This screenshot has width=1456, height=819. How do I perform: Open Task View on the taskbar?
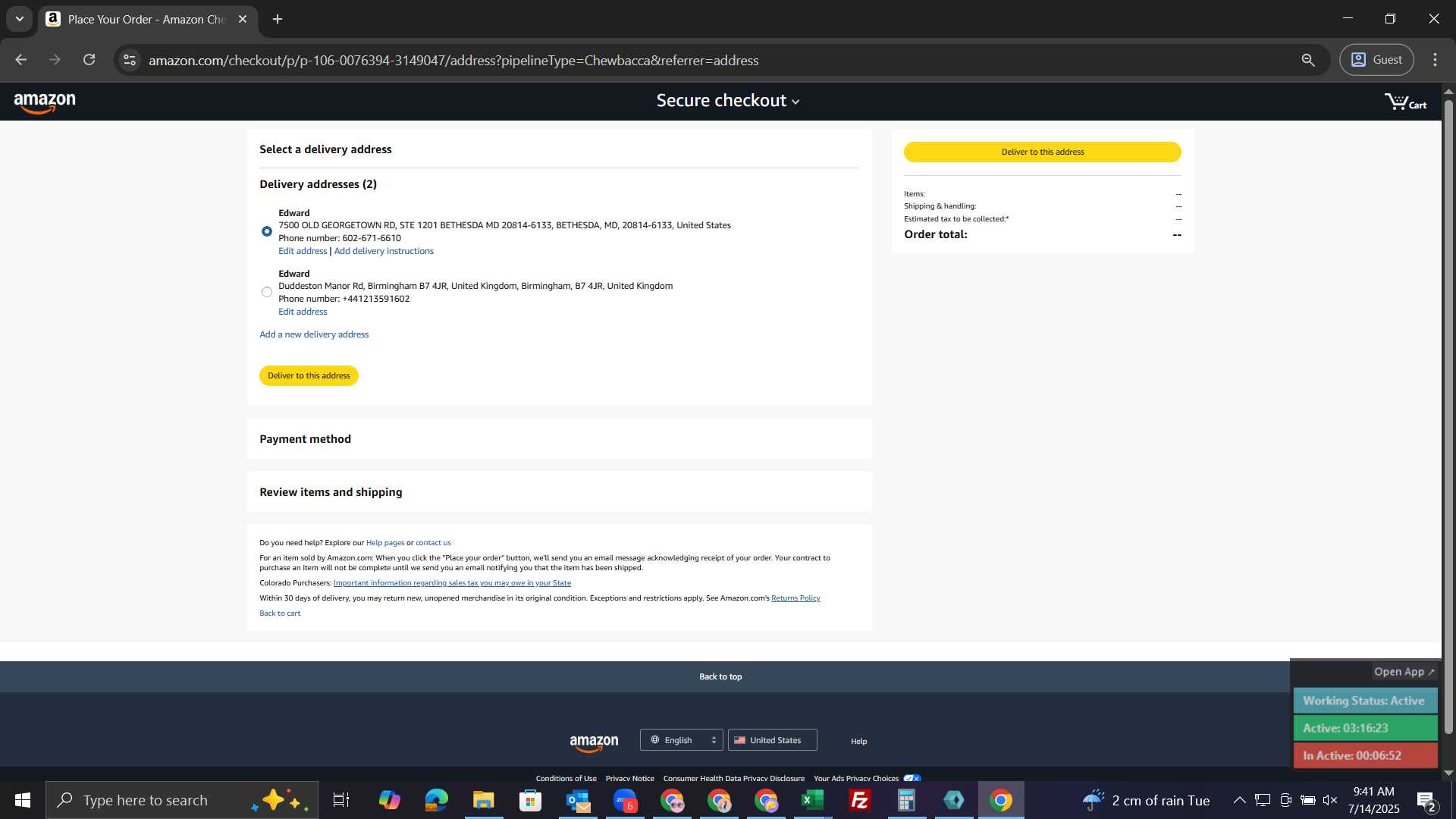coord(341,800)
